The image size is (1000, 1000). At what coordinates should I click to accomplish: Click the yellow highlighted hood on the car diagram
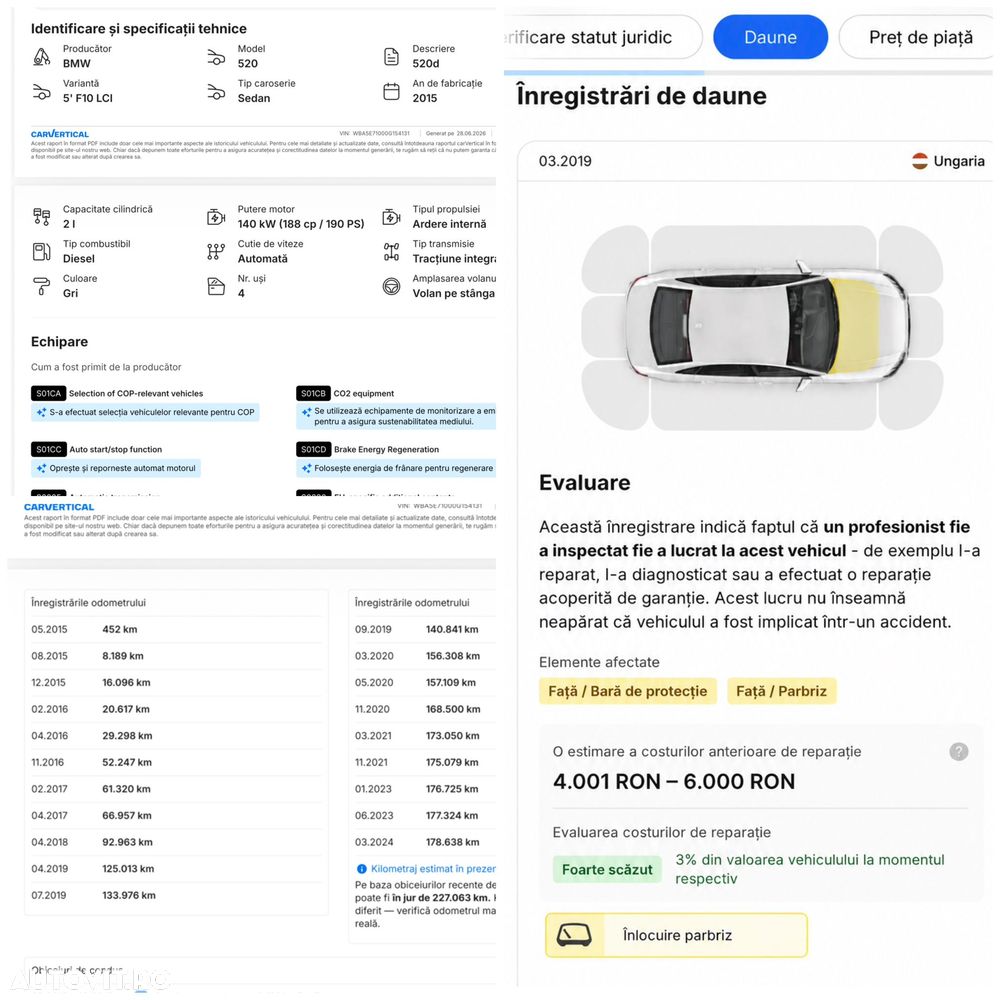[x=858, y=325]
